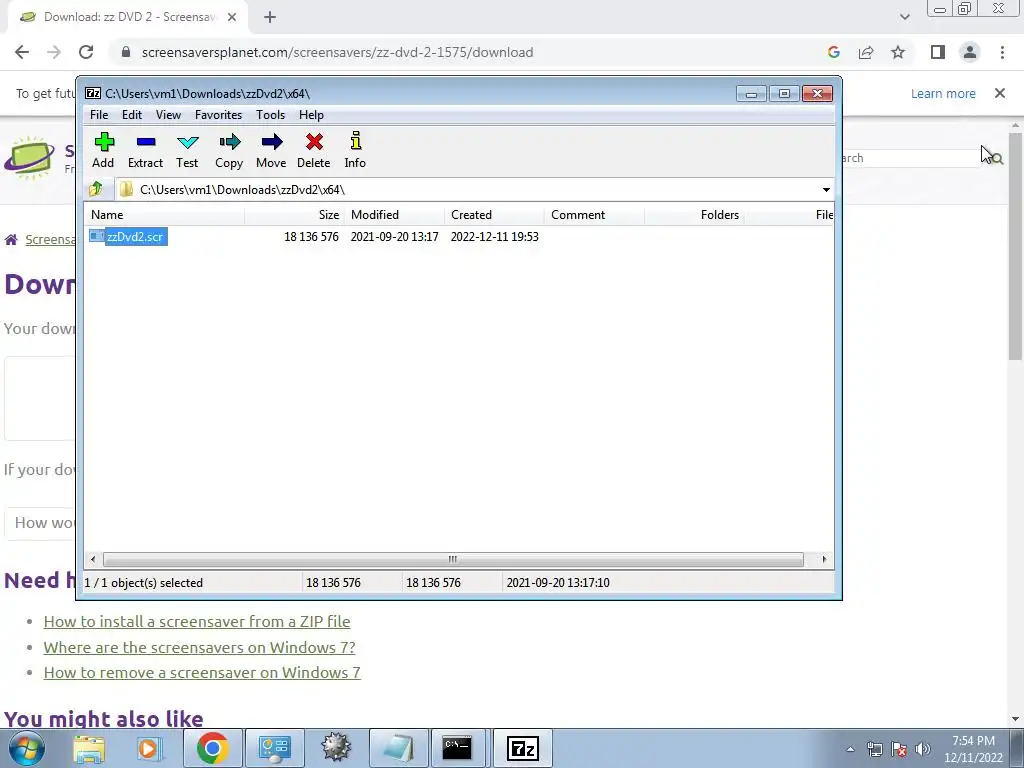Go back in Chrome browser
The image size is (1024, 768).
[22, 52]
